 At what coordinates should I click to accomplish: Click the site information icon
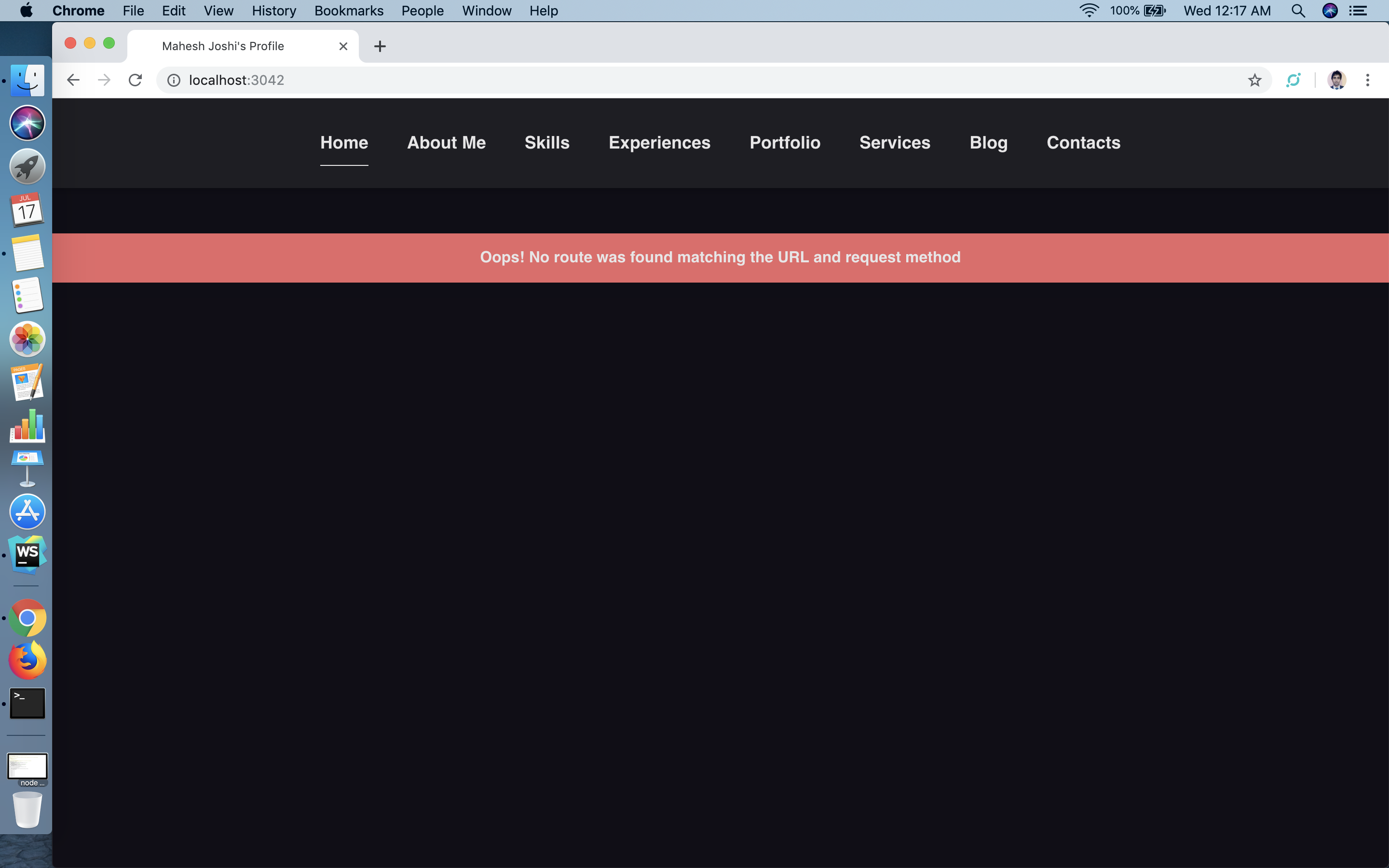coord(173,80)
